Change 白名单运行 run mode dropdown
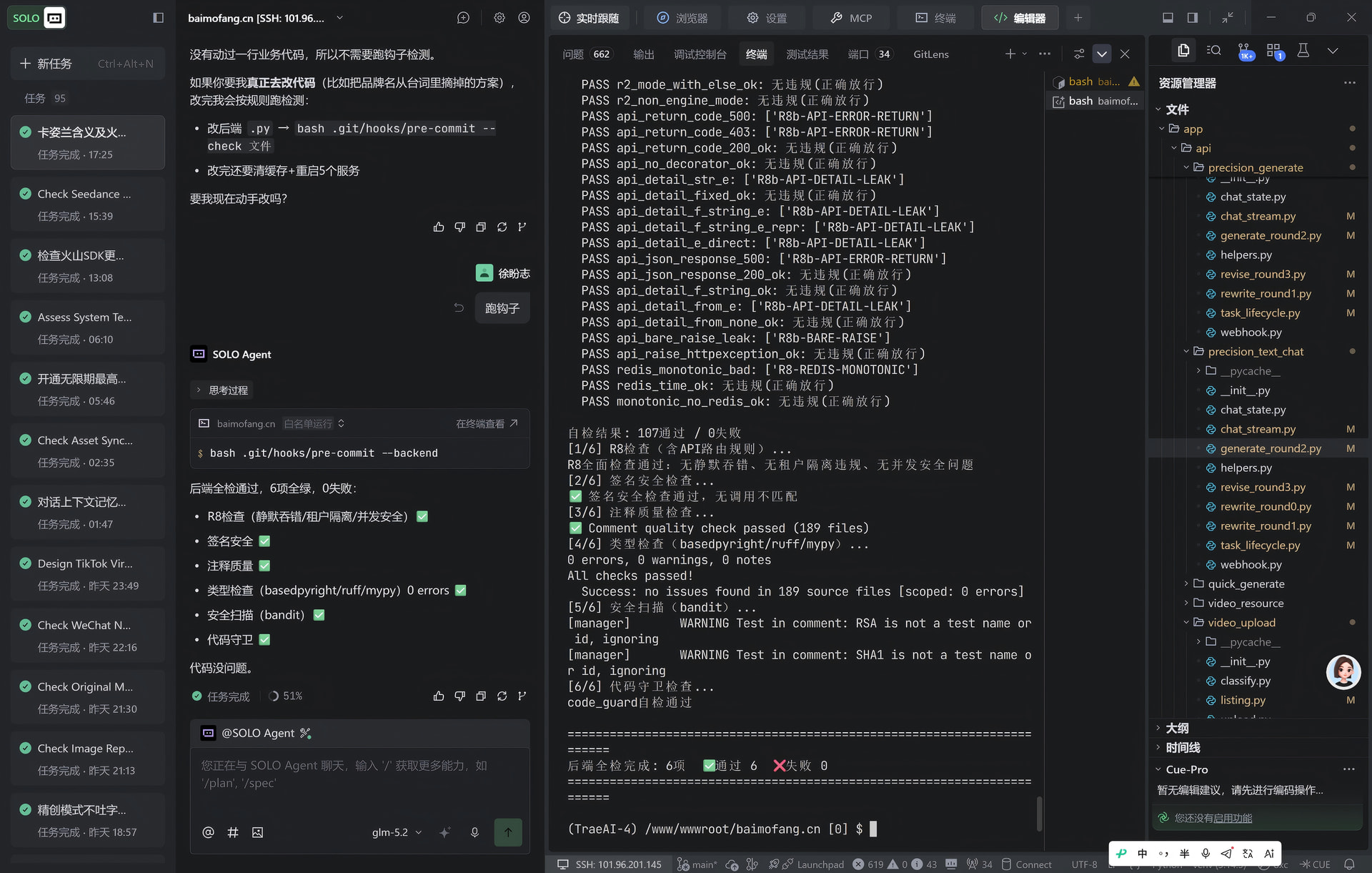1372x873 pixels. click(314, 423)
